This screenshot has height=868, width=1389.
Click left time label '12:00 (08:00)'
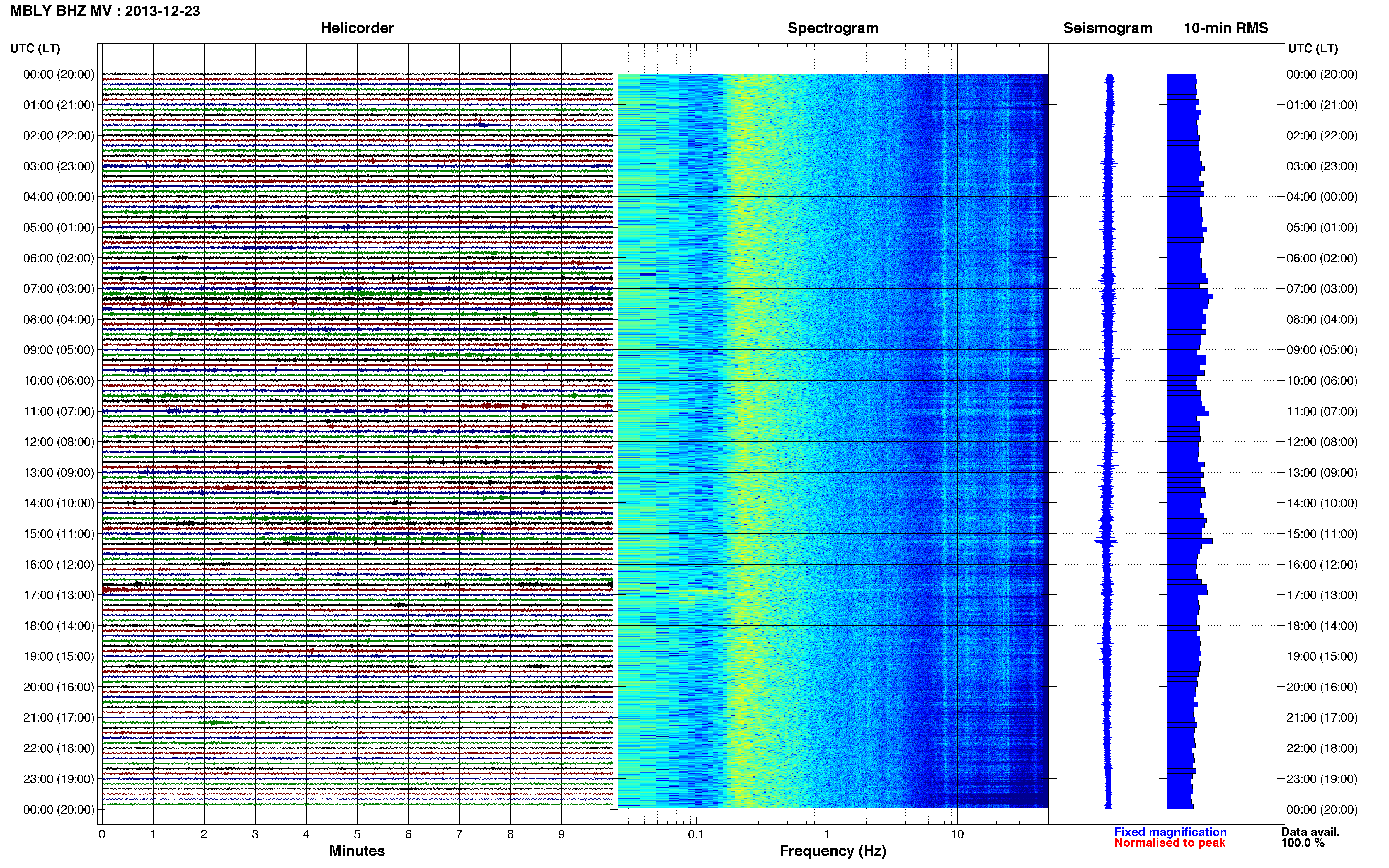(x=59, y=442)
